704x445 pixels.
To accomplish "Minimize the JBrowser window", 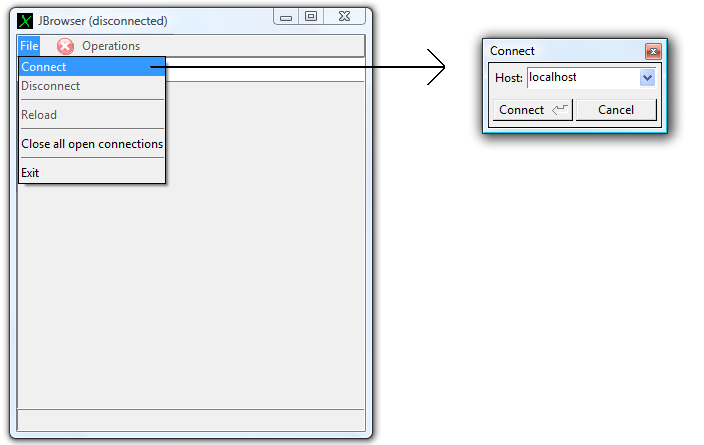I will pos(286,17).
